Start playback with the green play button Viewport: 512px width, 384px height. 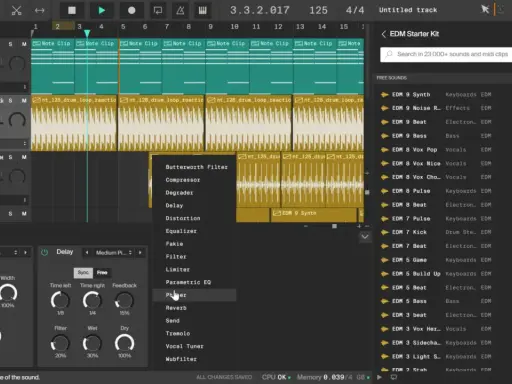pos(102,10)
